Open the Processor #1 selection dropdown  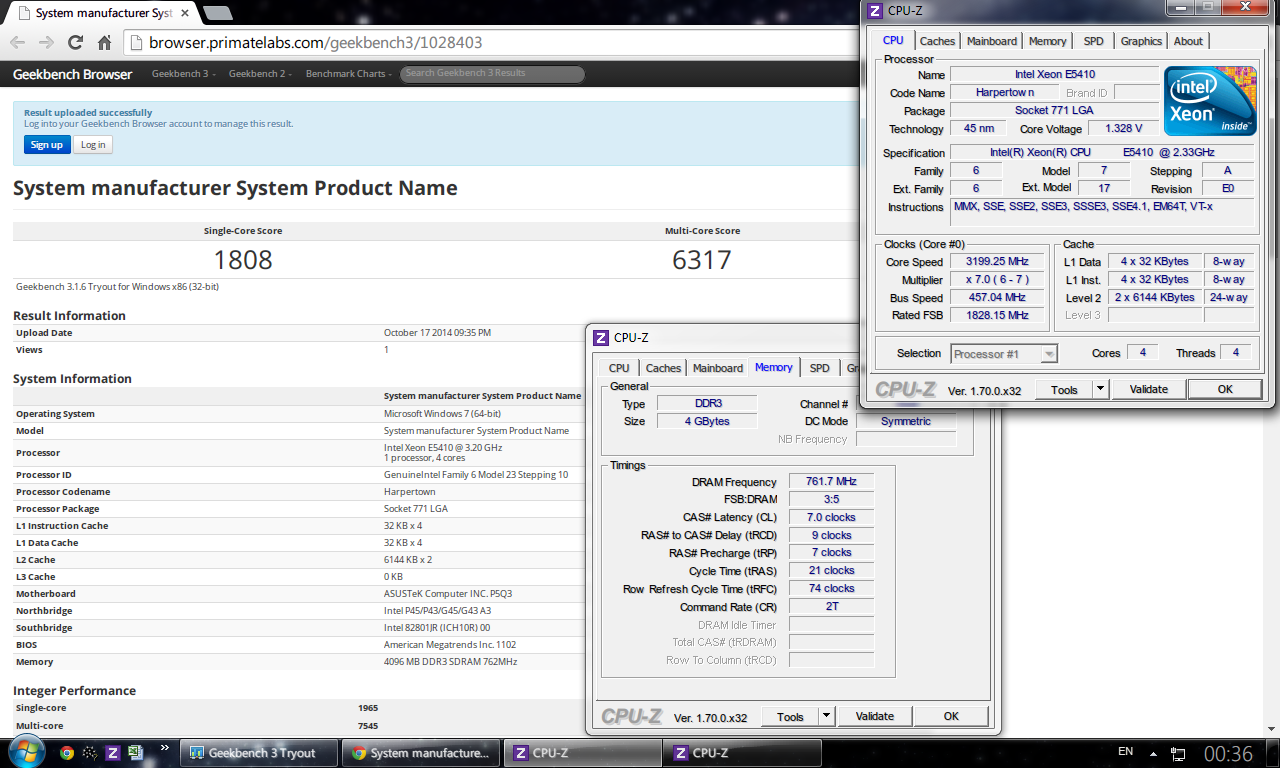[1004, 354]
